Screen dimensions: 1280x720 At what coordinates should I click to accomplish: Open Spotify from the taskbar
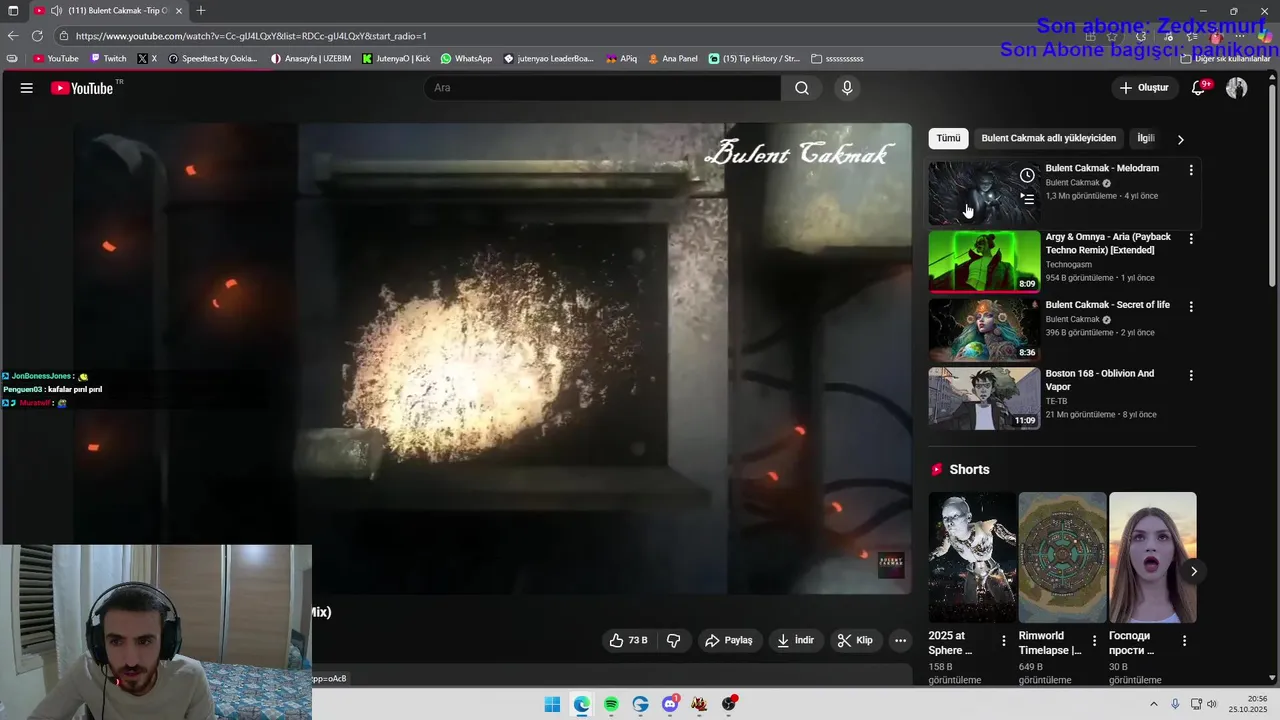[x=611, y=704]
